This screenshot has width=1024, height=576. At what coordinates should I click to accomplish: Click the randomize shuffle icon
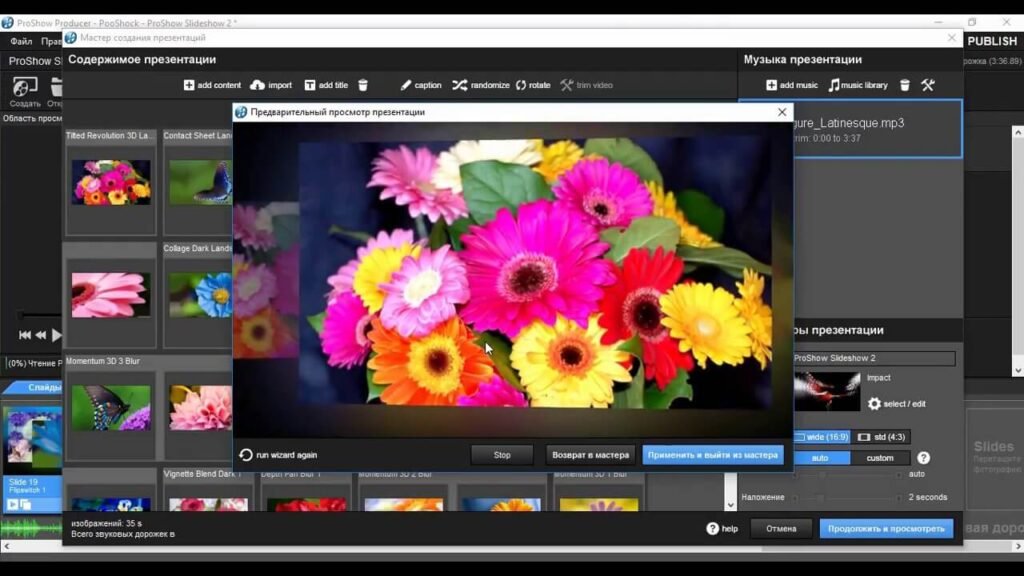click(x=460, y=85)
